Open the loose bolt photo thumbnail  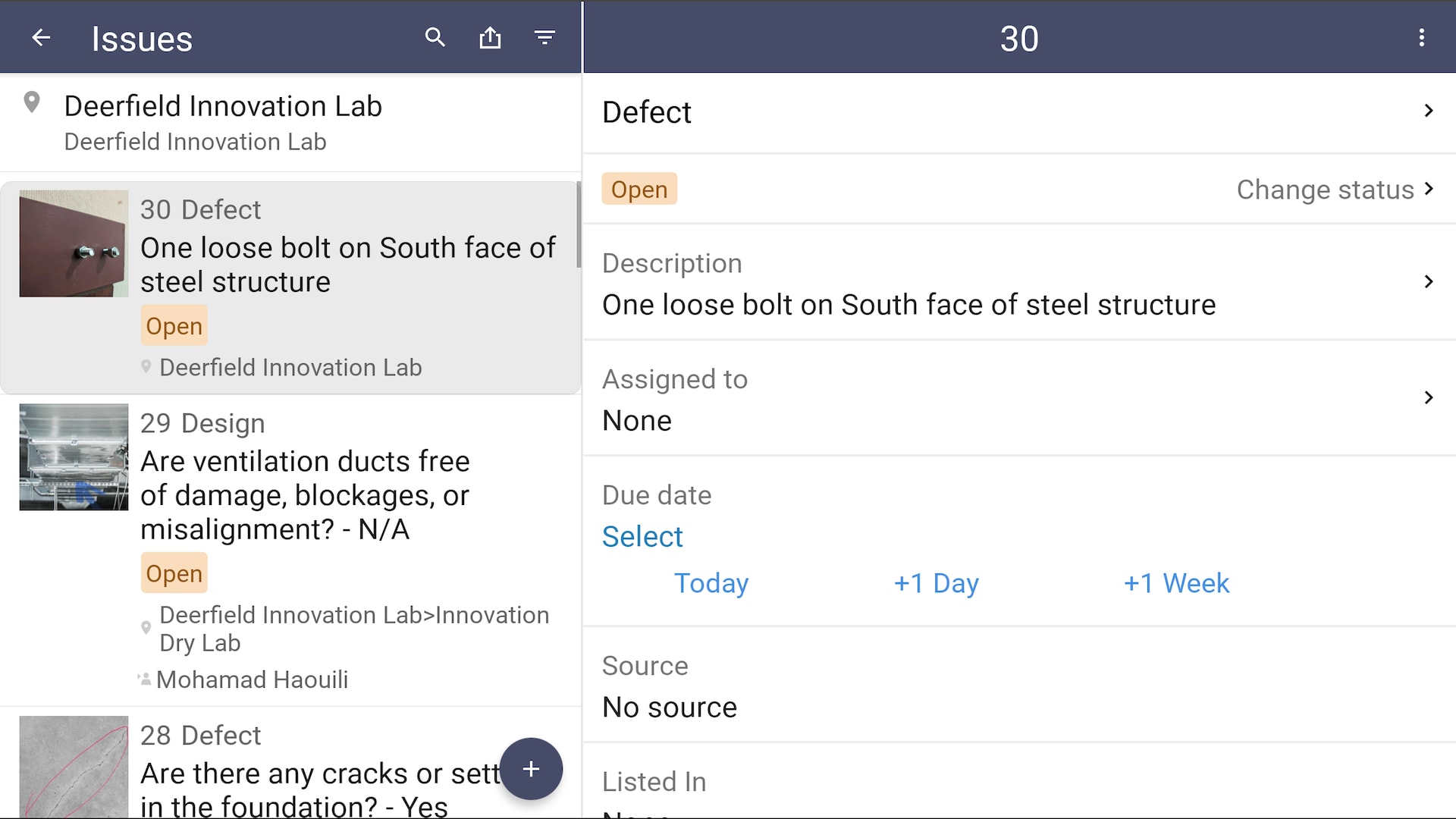pyautogui.click(x=74, y=243)
